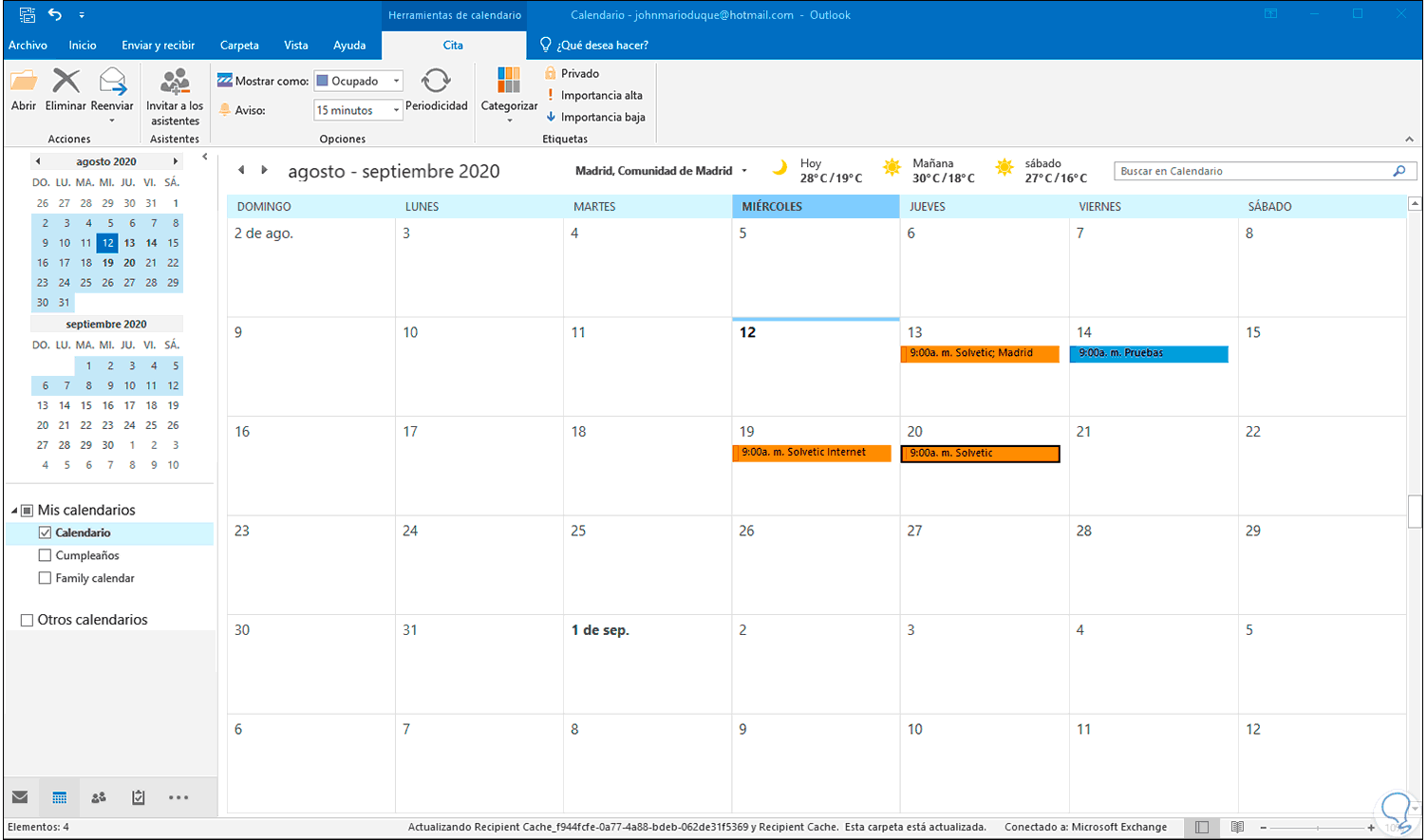
Task: Select the blue 9:00a. m. Pruebas appointment
Action: click(1149, 354)
